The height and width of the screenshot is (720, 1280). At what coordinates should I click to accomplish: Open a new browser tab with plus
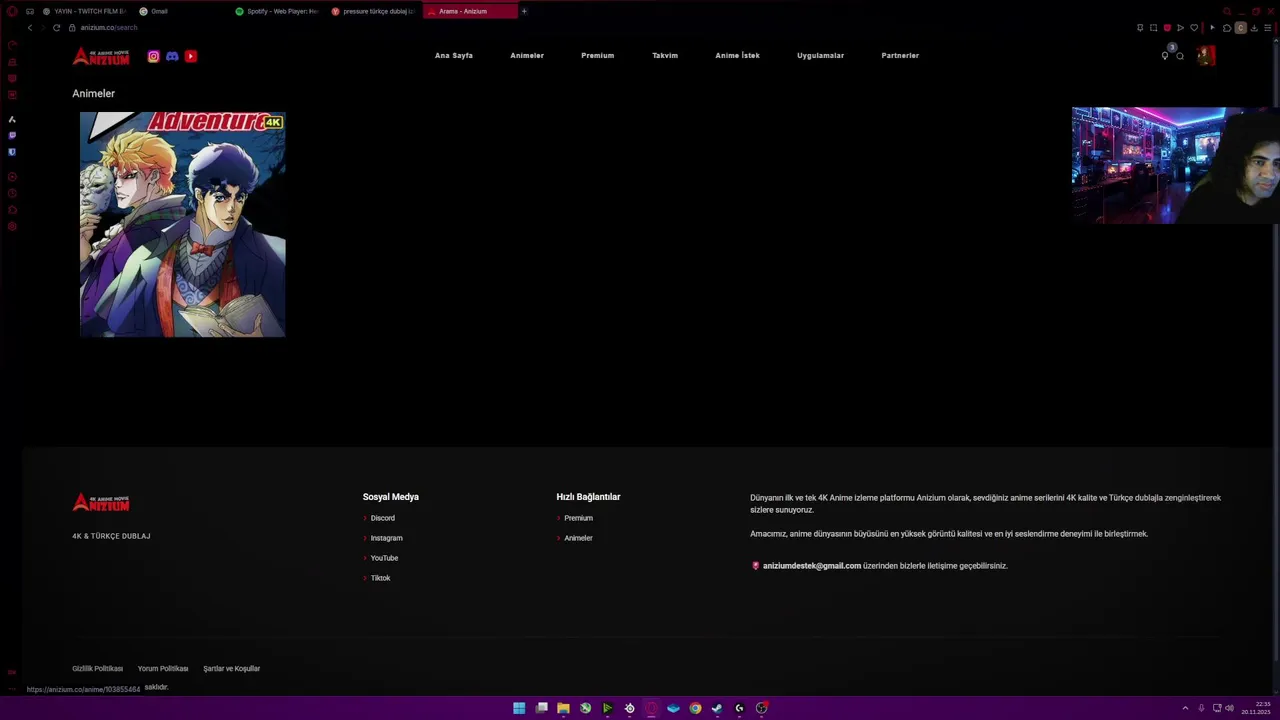click(x=524, y=11)
